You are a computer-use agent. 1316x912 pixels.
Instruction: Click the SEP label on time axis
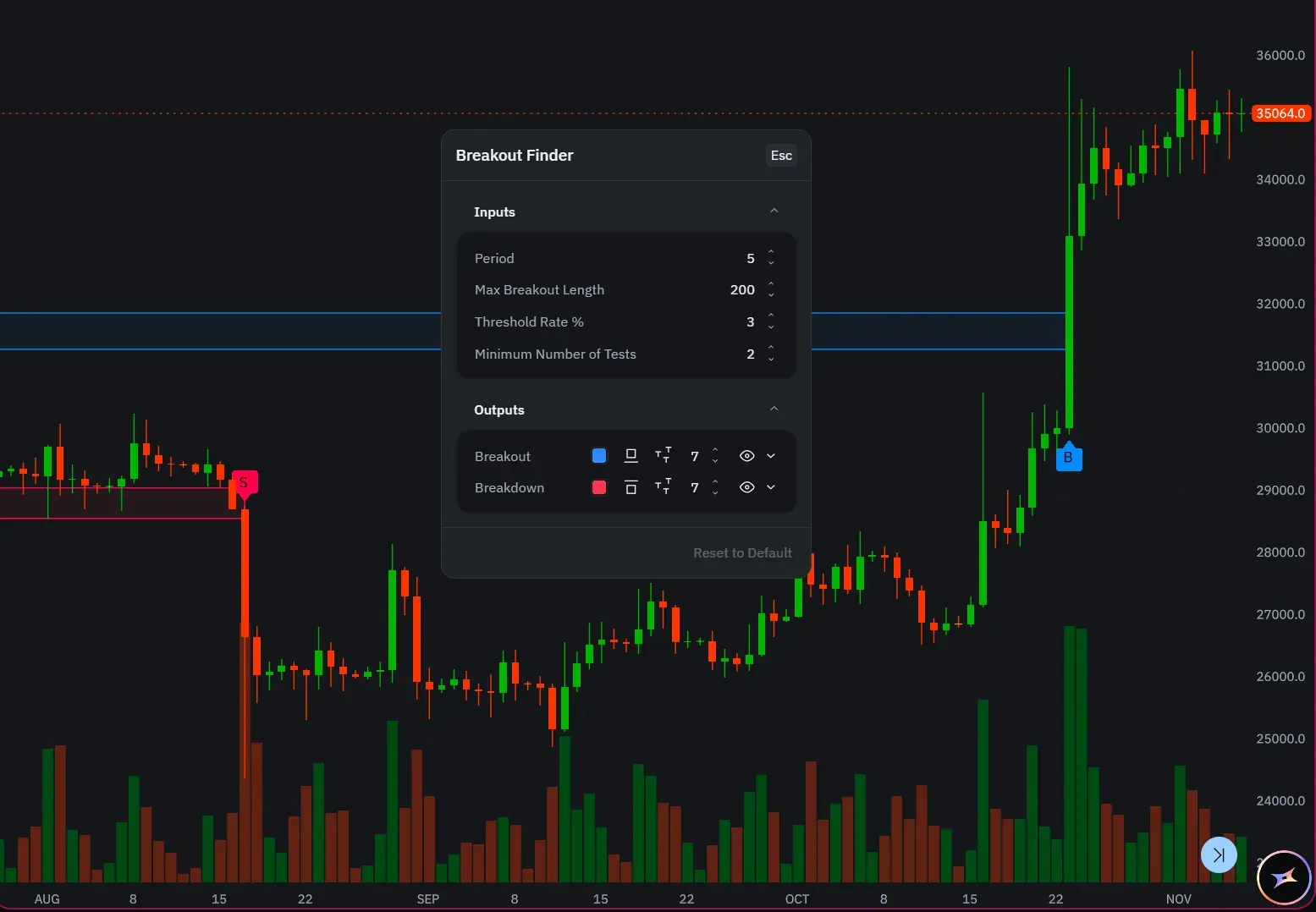[x=428, y=899]
